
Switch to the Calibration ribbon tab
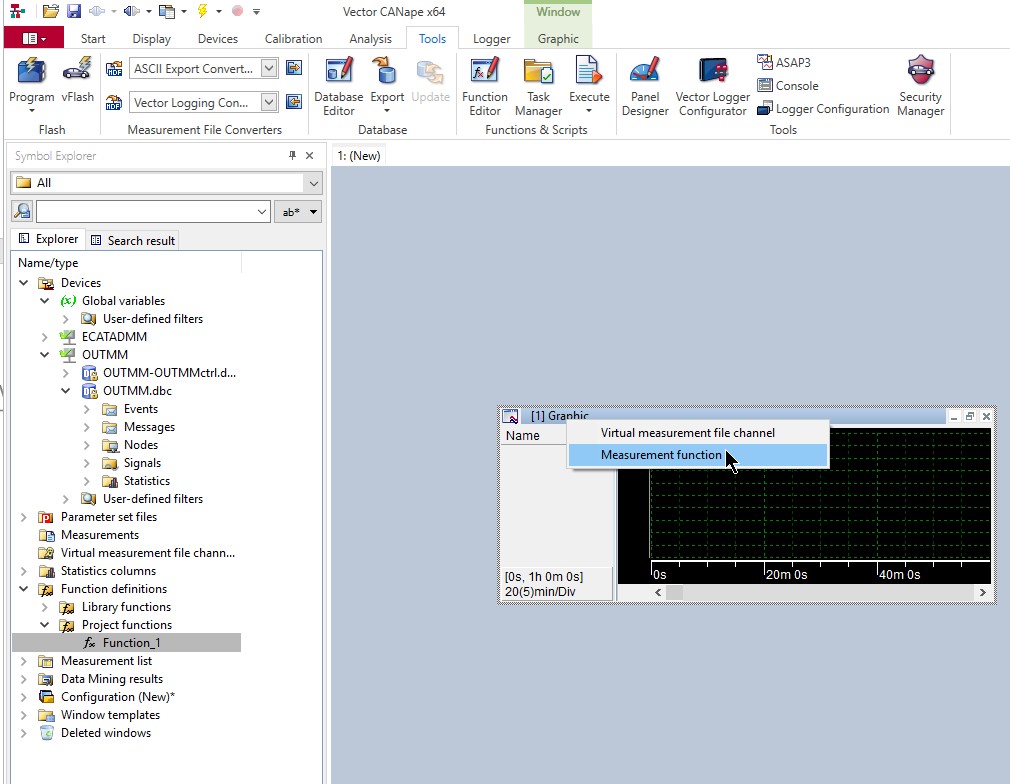click(x=293, y=39)
